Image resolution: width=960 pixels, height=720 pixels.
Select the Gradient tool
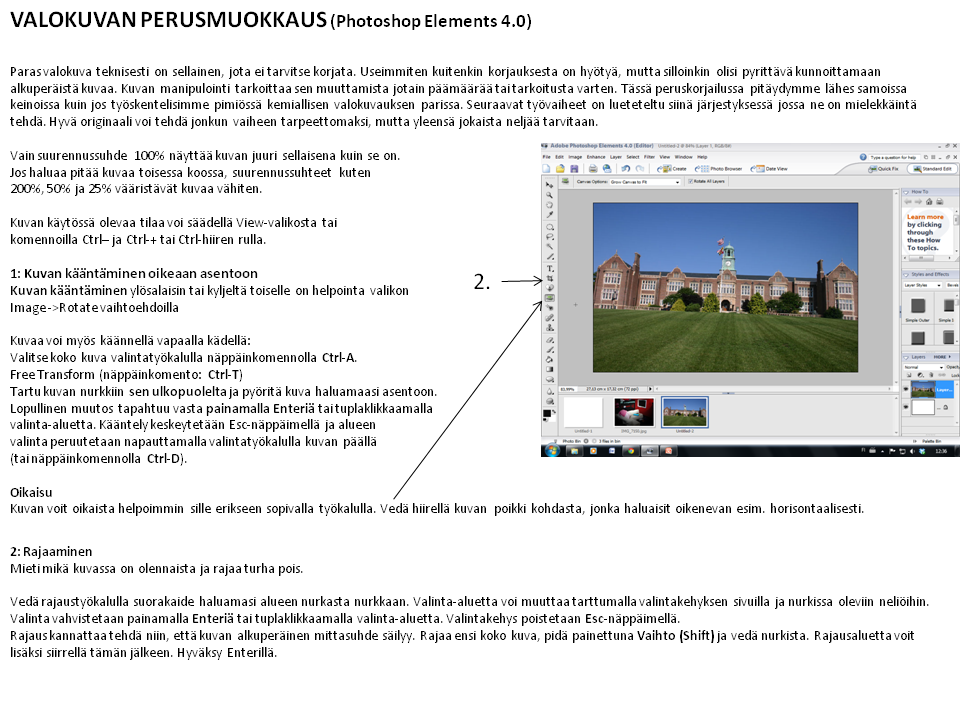tap(550, 369)
